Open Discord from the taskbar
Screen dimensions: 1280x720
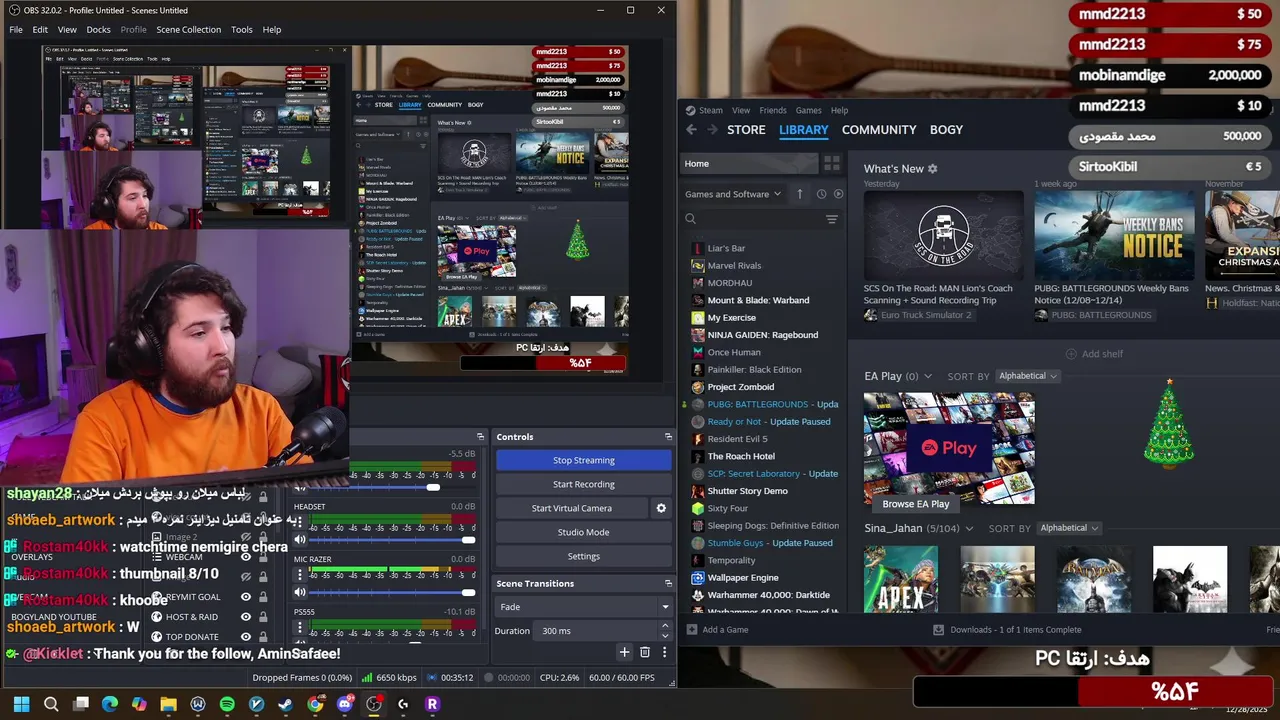345,704
